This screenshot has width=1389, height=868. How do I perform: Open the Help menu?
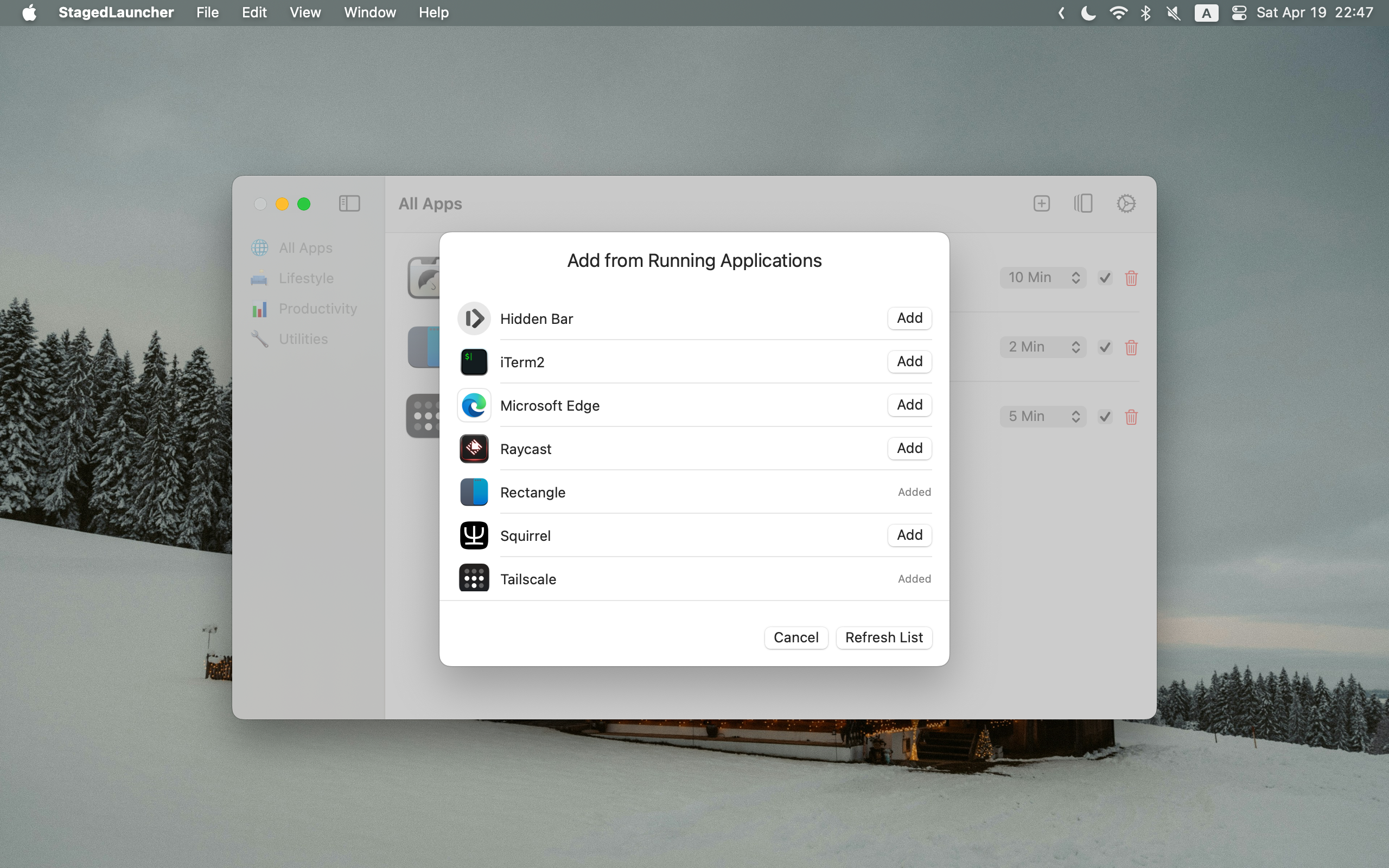pyautogui.click(x=434, y=12)
